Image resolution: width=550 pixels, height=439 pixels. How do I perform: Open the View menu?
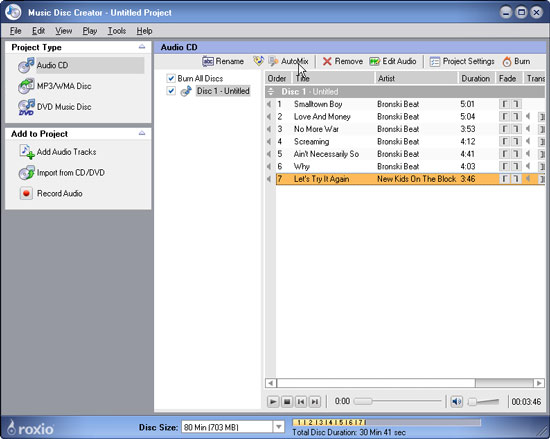pyautogui.click(x=63, y=31)
